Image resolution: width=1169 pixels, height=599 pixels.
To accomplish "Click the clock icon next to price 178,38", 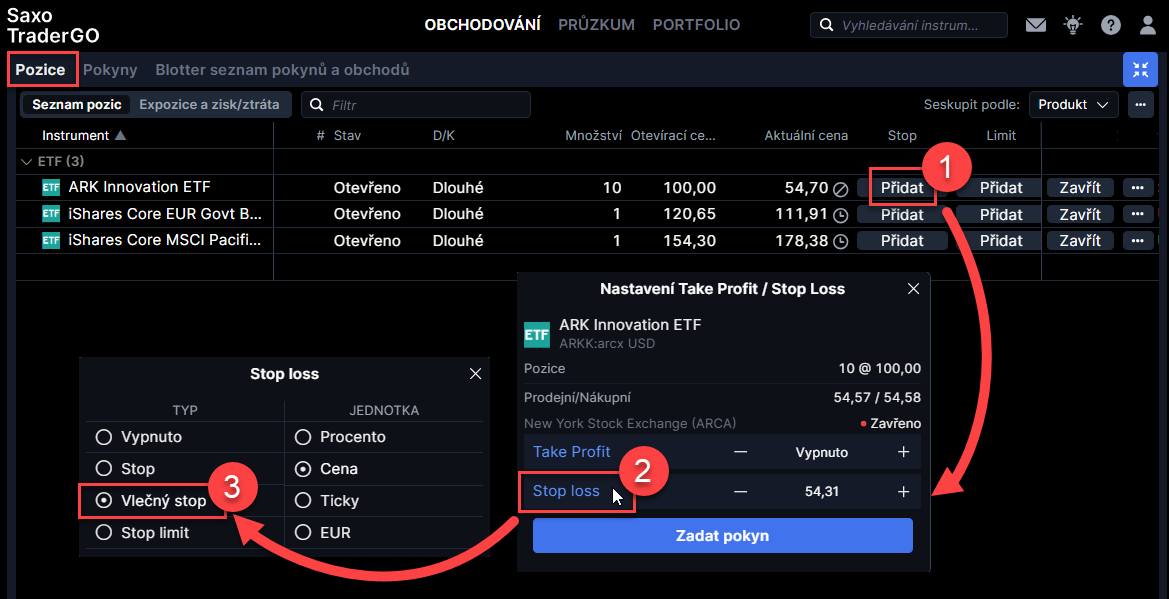I will [840, 242].
